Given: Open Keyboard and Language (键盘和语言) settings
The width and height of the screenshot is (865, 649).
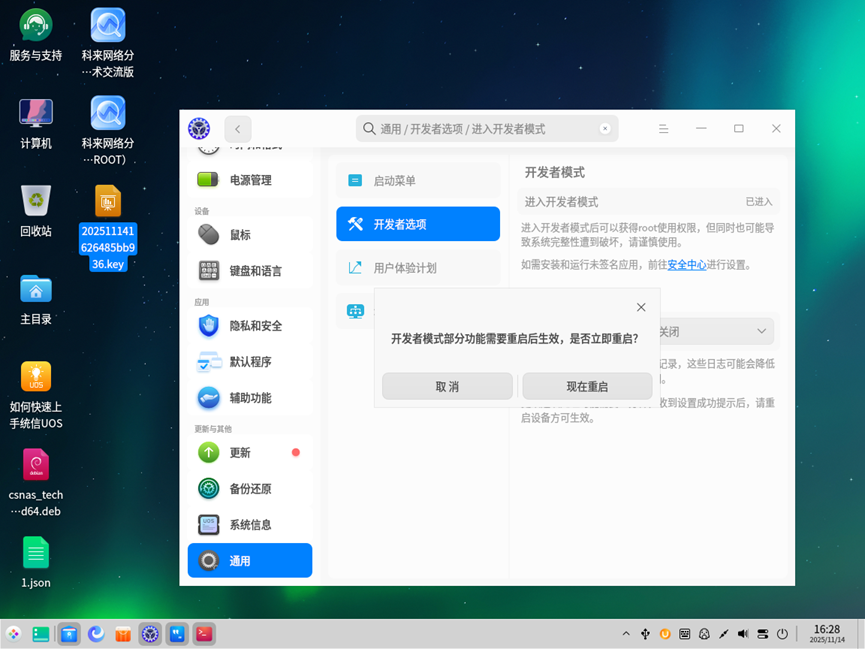Looking at the screenshot, I should click(249, 270).
